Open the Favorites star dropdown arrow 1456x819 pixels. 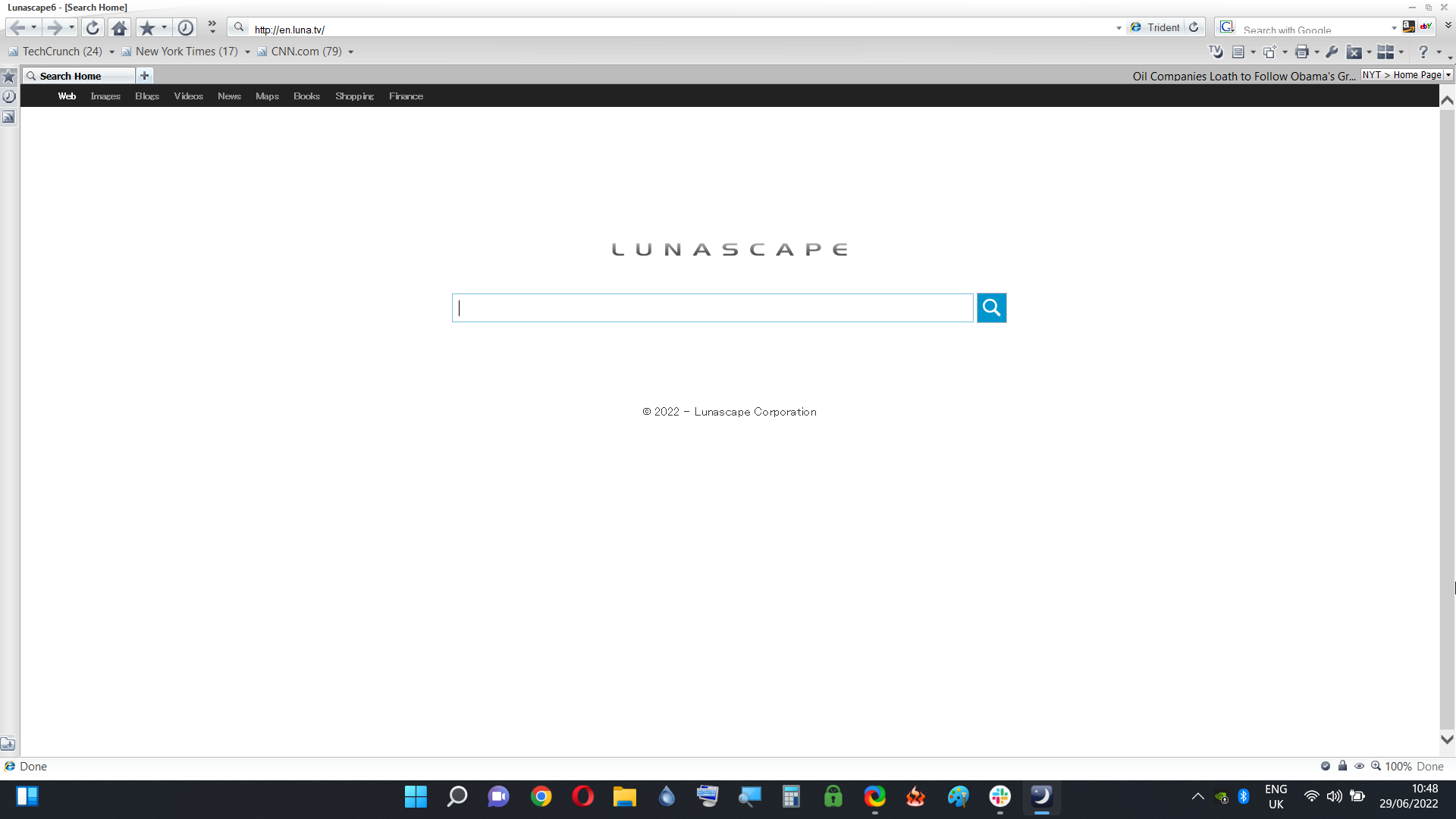tap(164, 28)
